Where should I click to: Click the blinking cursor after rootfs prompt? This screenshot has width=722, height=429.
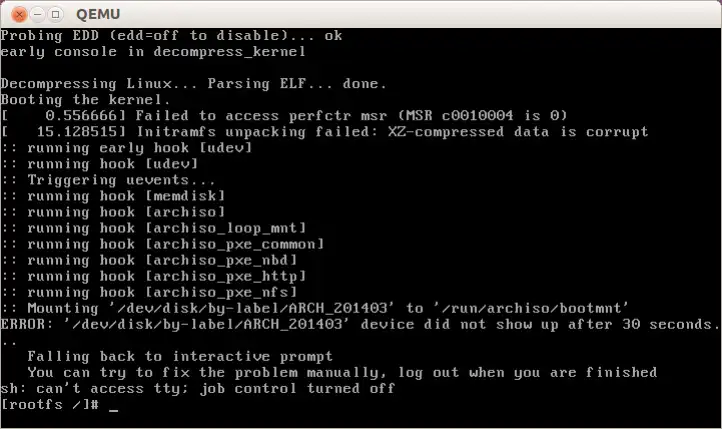(113, 408)
